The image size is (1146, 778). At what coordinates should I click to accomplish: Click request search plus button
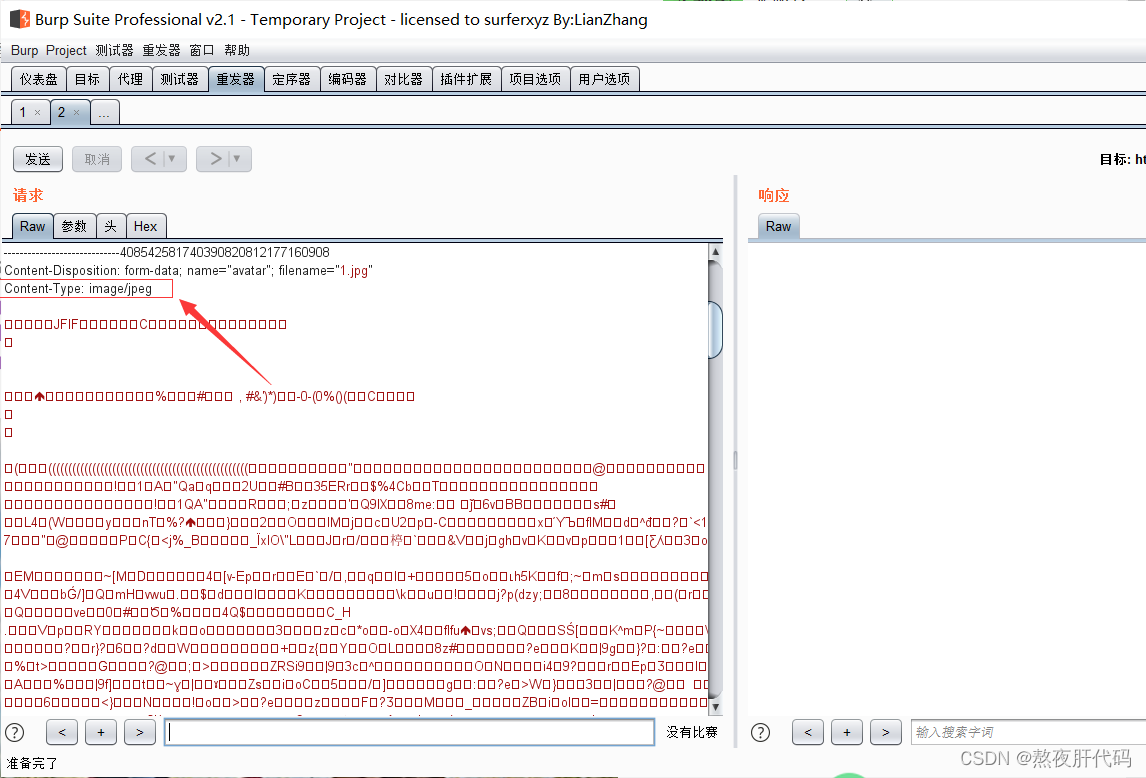101,732
